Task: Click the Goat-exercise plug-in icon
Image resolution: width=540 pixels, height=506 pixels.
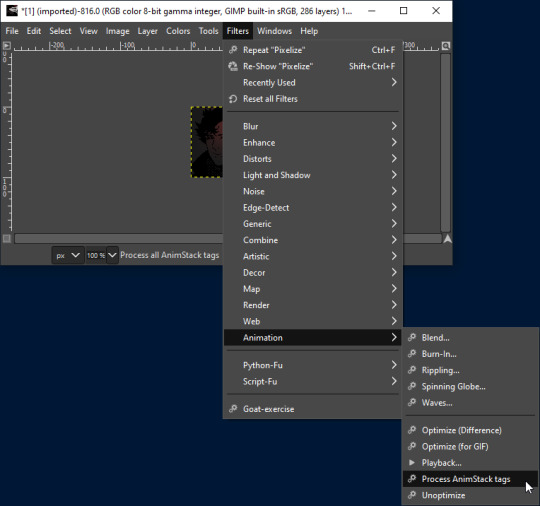Action: pos(233,409)
